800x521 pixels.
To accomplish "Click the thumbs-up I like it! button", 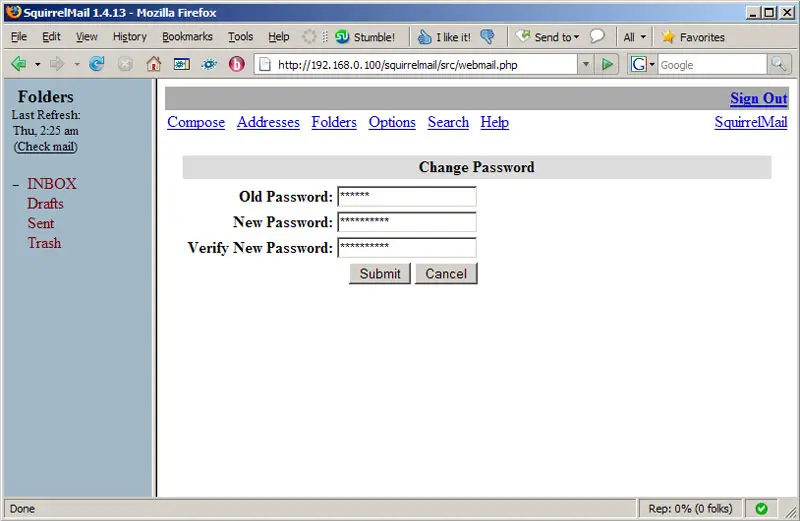I will [443, 37].
